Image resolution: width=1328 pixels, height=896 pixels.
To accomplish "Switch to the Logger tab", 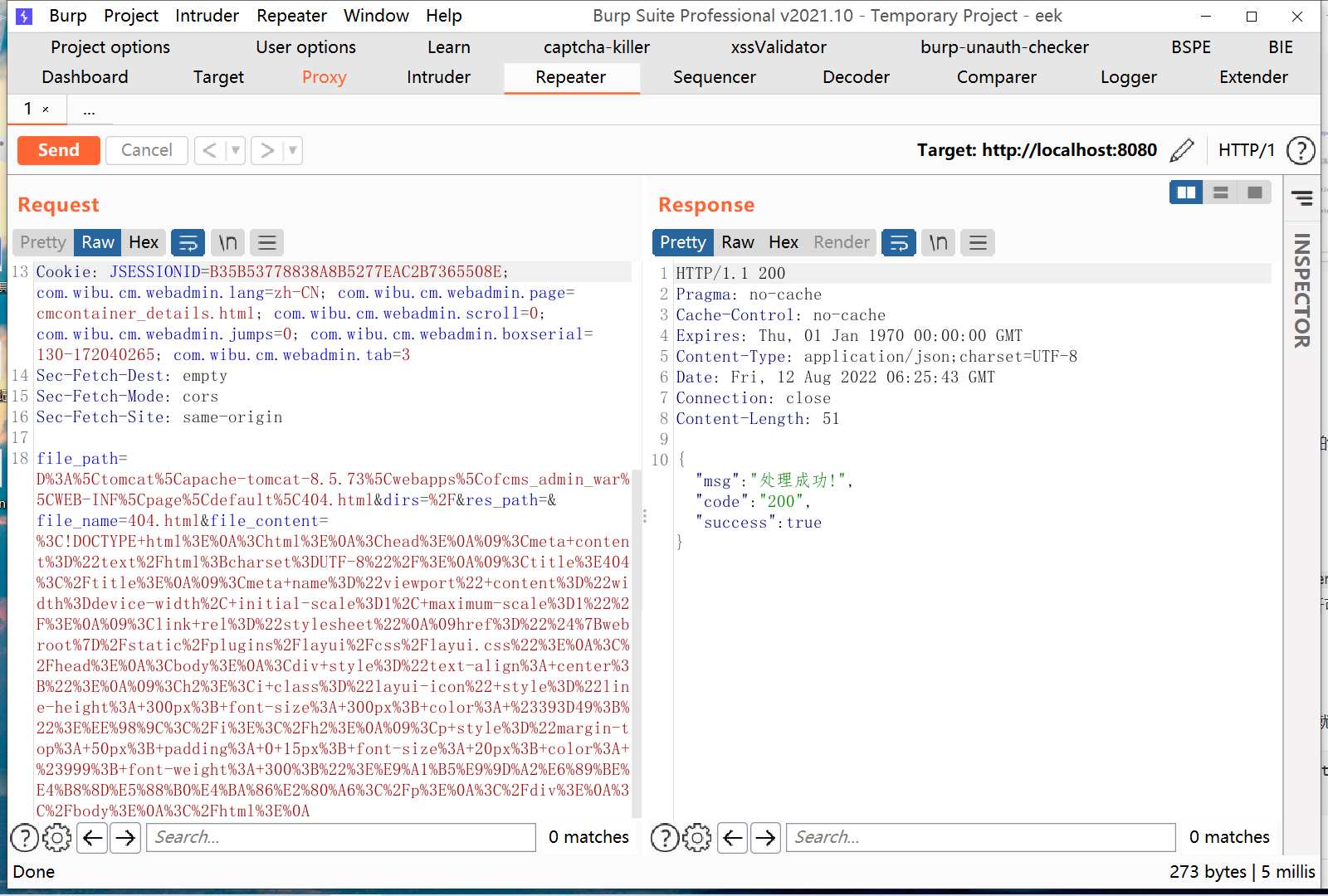I will click(1129, 77).
